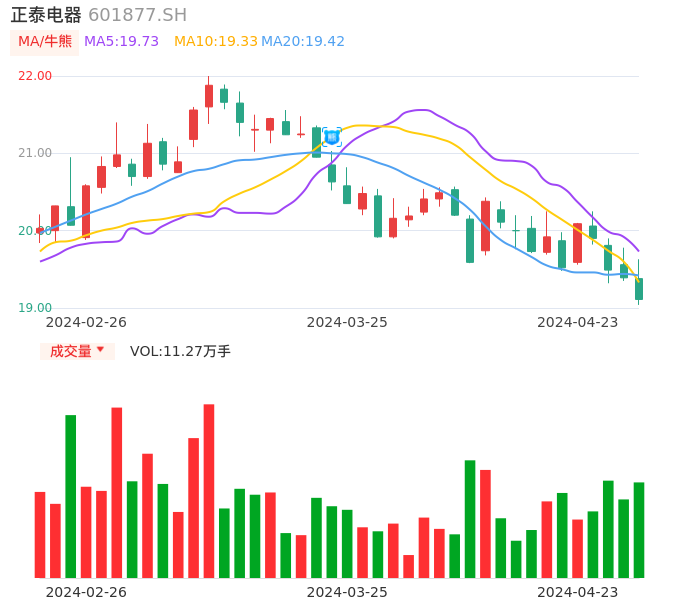Click the 601877.SH ticker code
The height and width of the screenshot is (606, 686).
137,15
